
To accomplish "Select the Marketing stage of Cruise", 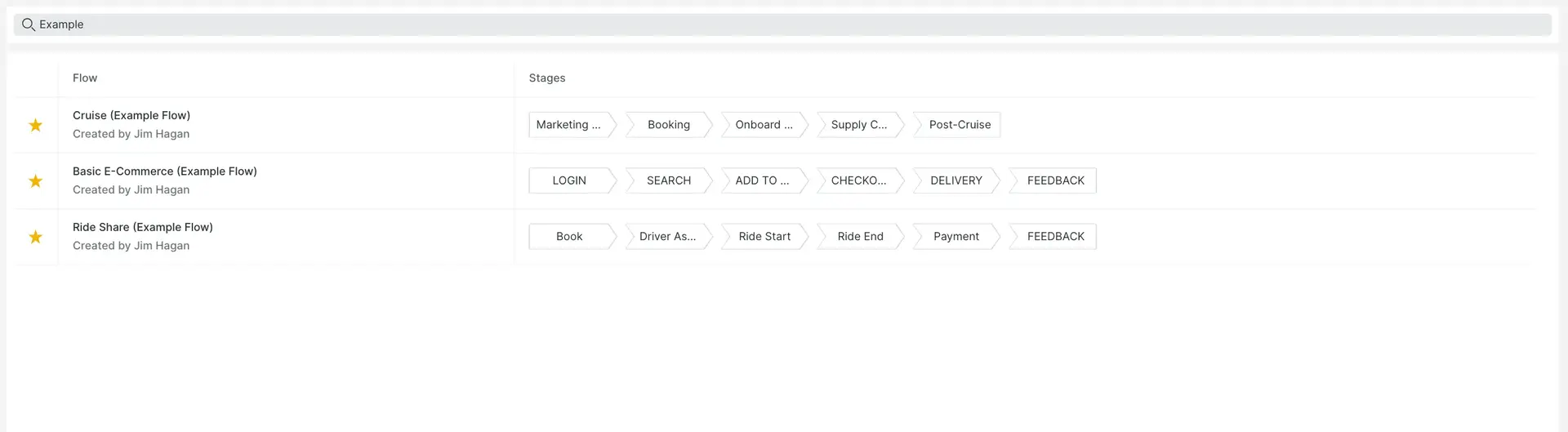I will (569, 125).
